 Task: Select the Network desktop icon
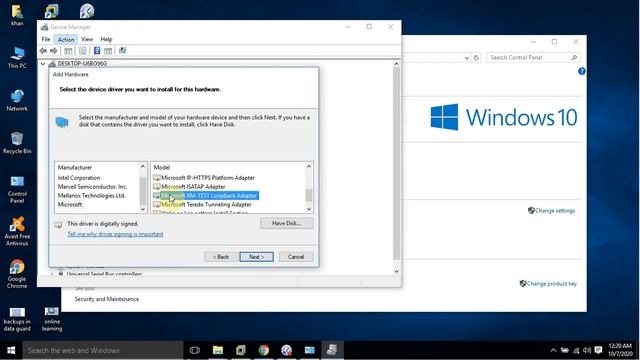click(17, 100)
